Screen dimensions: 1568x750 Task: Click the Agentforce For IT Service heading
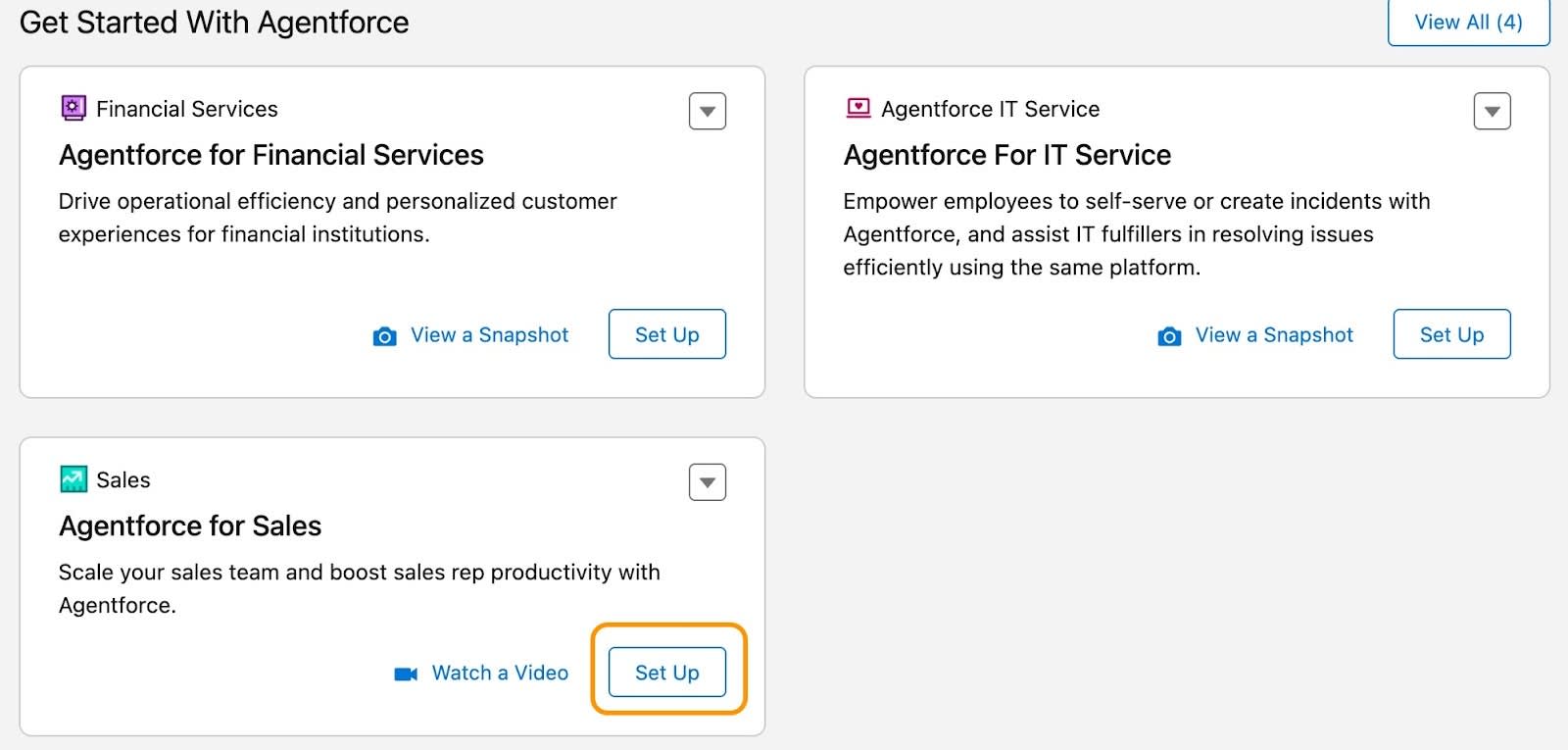[x=1007, y=155]
